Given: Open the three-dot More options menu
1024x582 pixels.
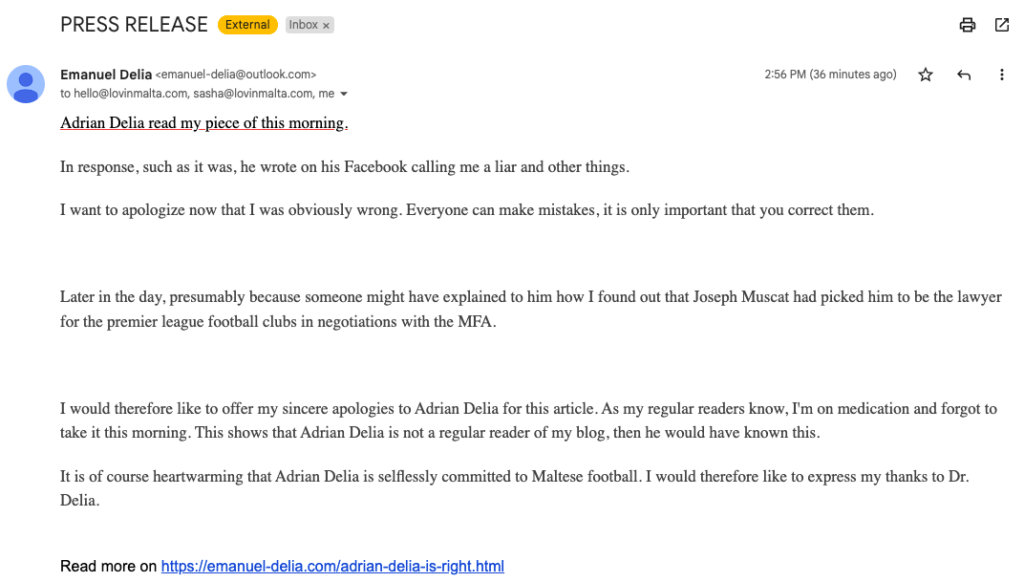Looking at the screenshot, I should 1001,75.
